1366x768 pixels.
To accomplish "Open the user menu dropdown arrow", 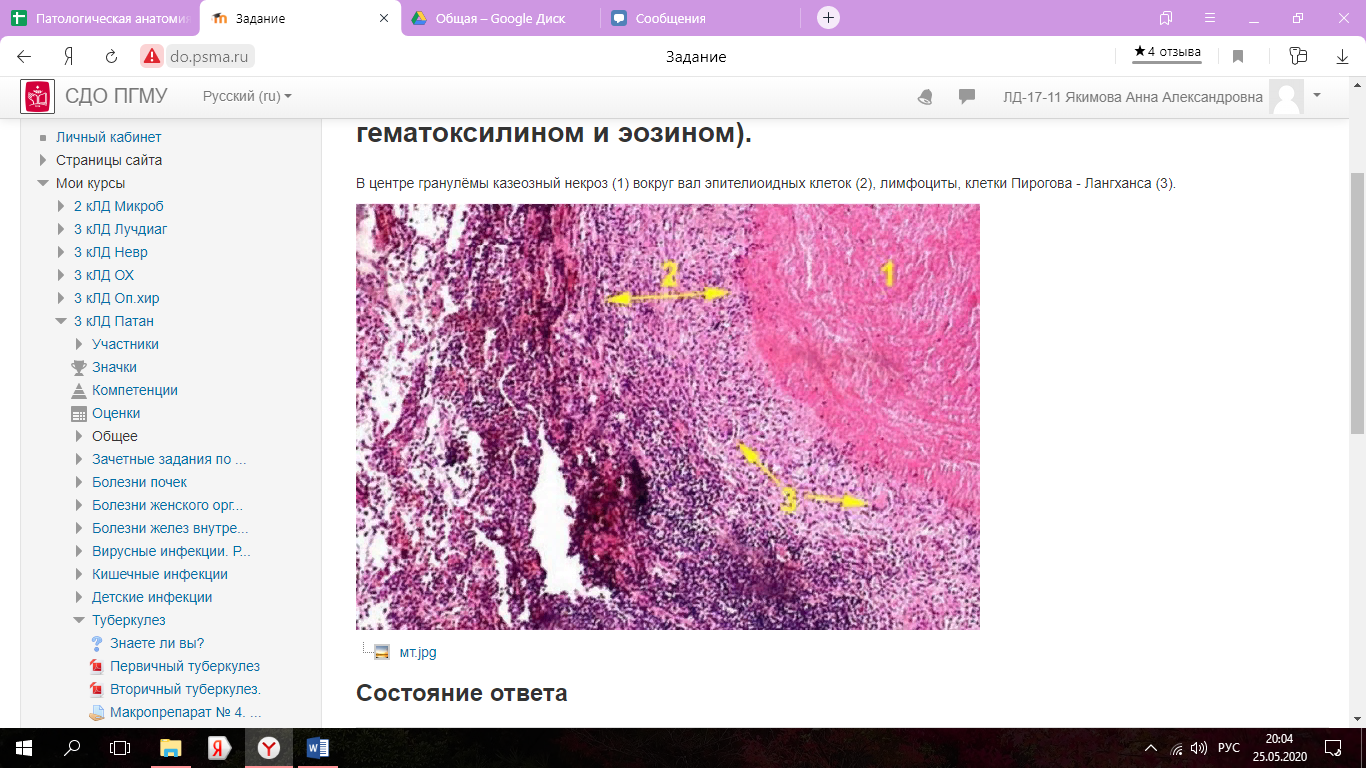I will (1317, 95).
